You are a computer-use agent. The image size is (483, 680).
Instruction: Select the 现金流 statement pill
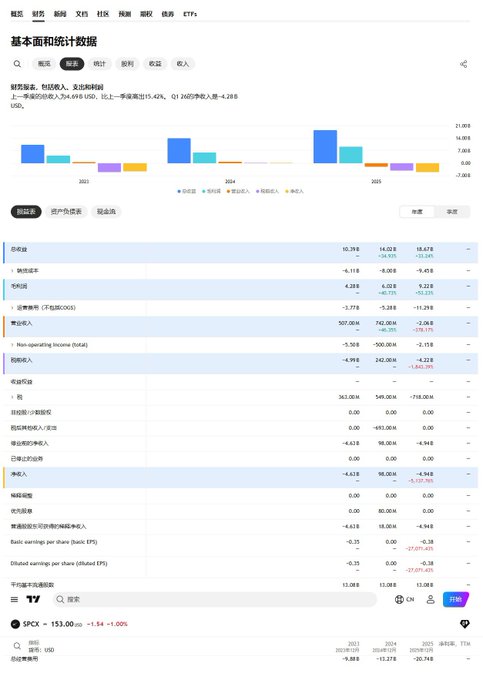[106, 212]
